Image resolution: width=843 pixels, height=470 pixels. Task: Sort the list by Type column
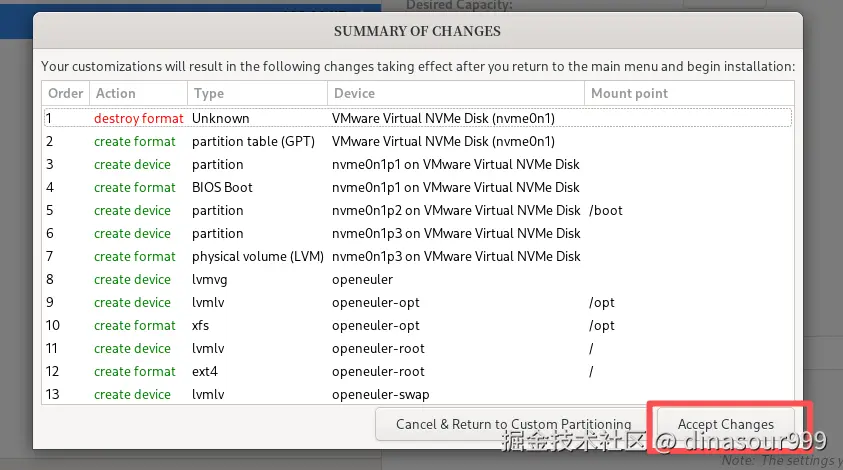coord(257,93)
